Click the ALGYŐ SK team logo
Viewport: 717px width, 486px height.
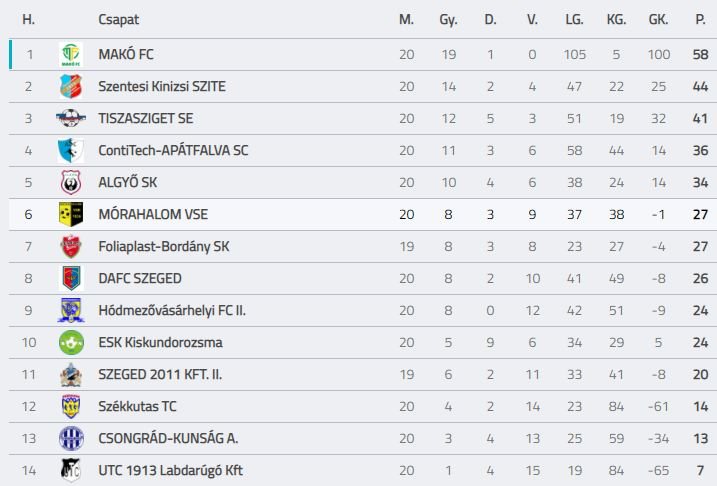click(x=70, y=183)
